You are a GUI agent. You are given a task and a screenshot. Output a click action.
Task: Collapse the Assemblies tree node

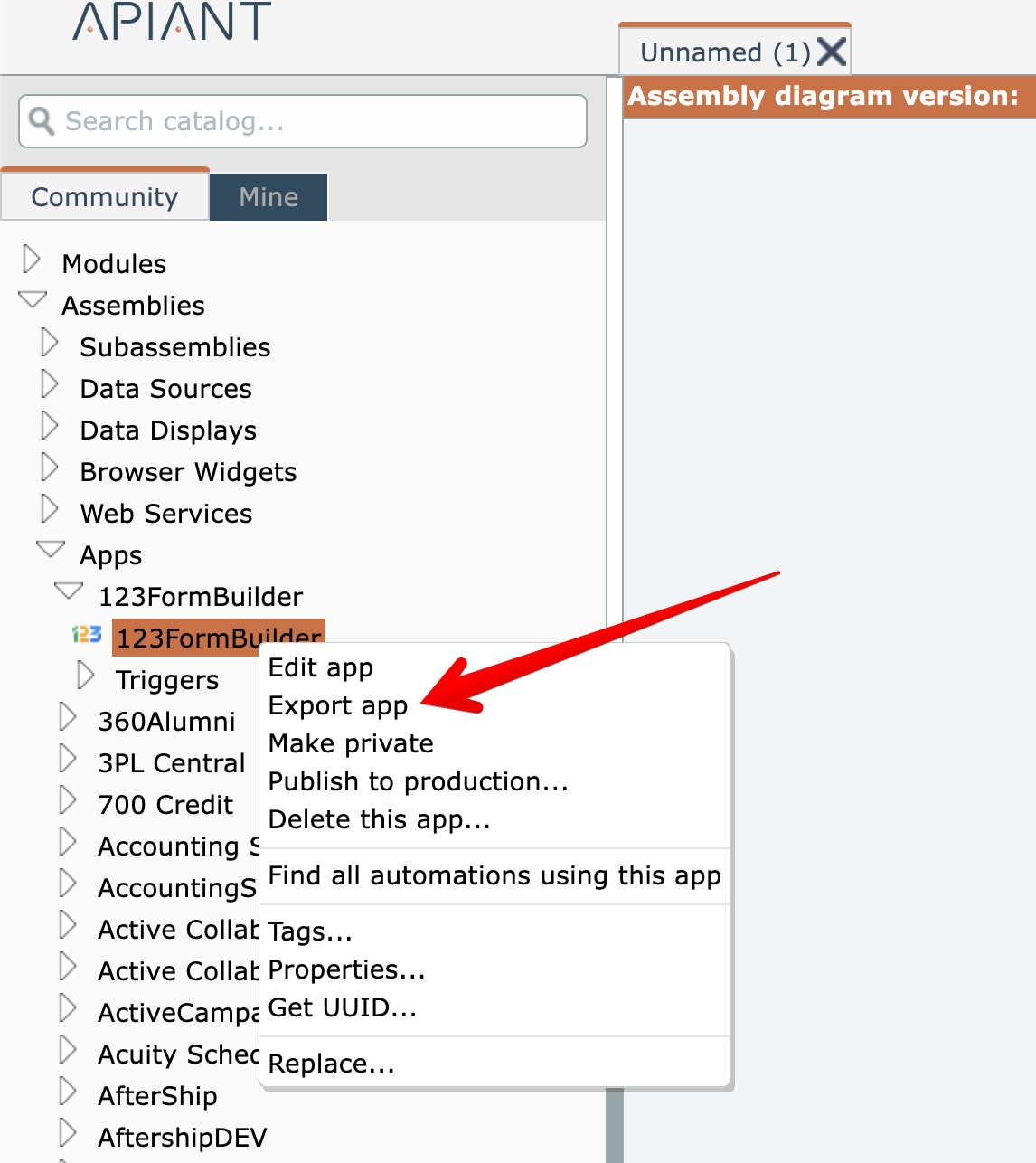click(33, 299)
